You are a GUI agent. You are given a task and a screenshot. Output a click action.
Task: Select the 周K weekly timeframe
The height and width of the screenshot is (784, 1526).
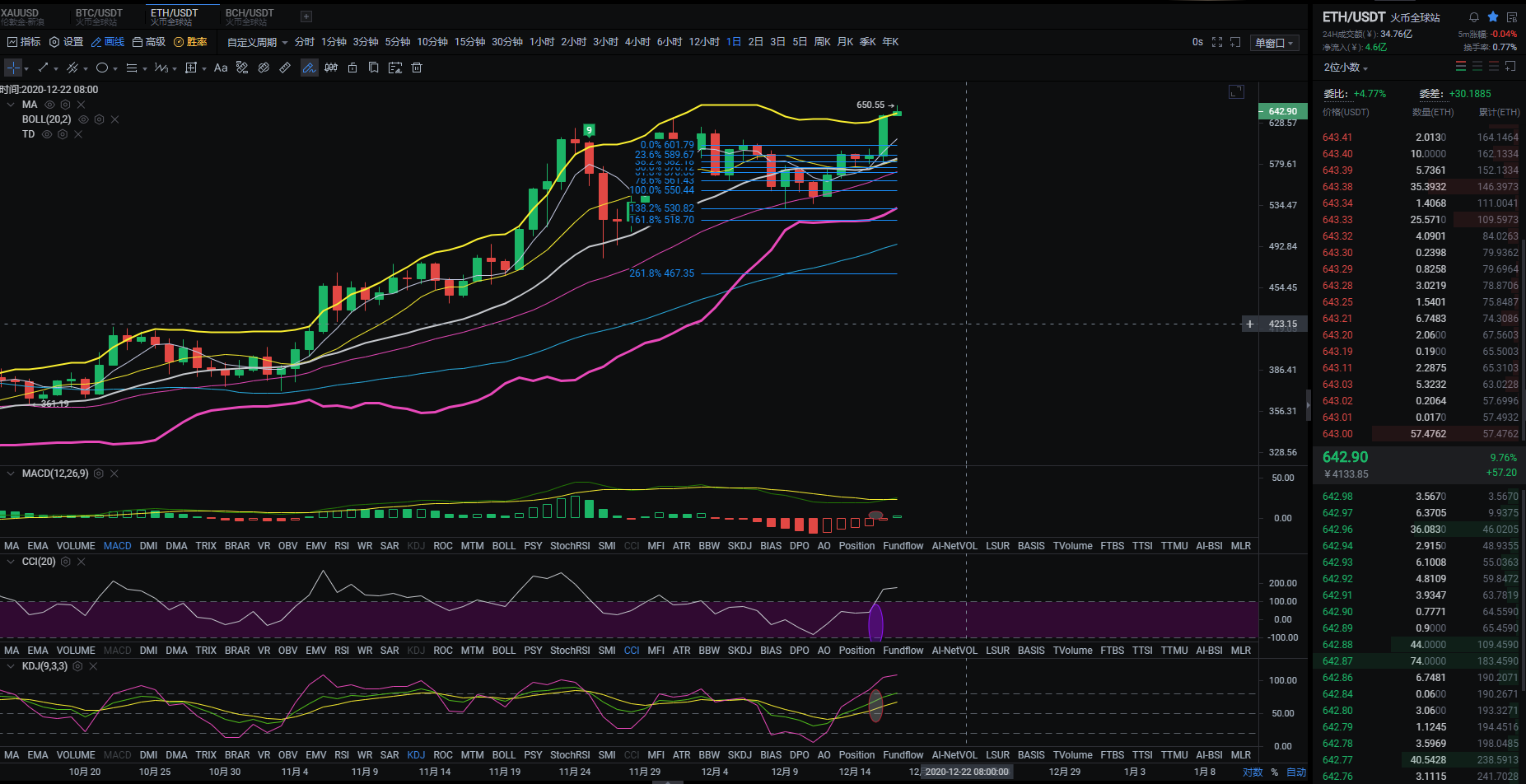[822, 42]
